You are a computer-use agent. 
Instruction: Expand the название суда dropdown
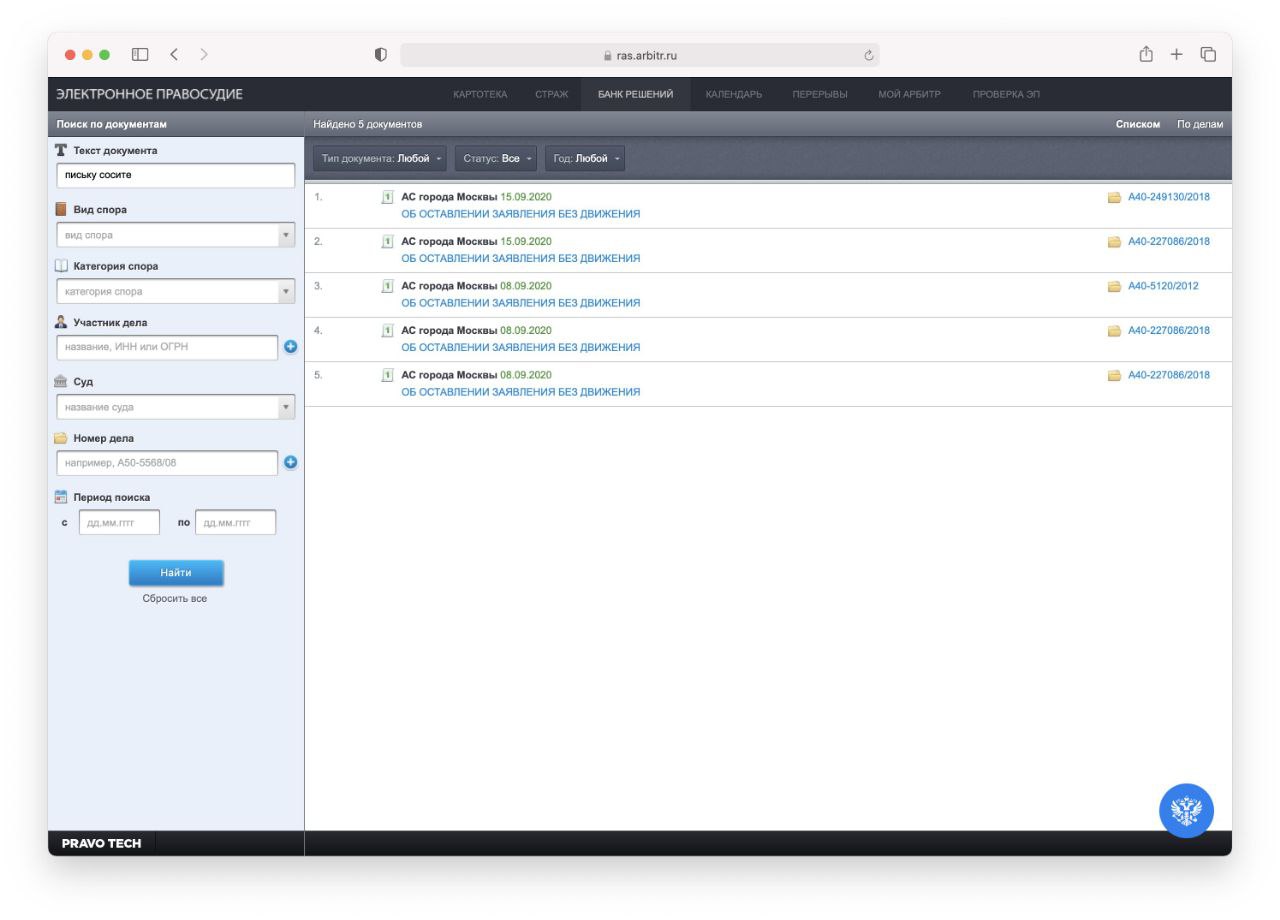pyautogui.click(x=176, y=407)
